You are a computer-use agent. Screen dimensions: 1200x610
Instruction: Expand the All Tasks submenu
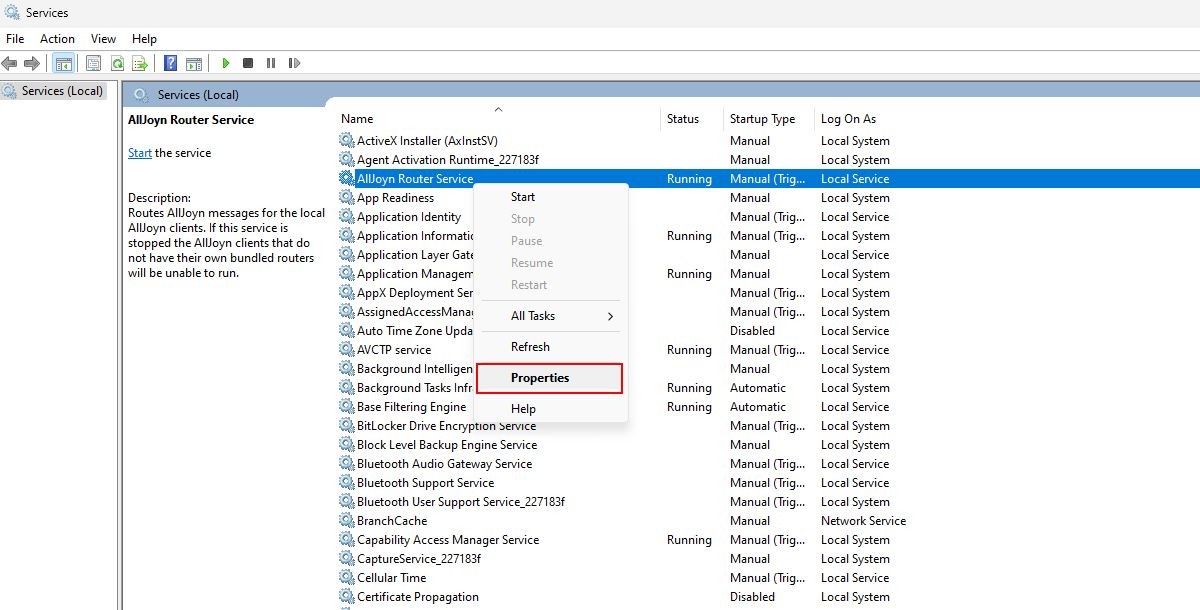[x=551, y=316]
